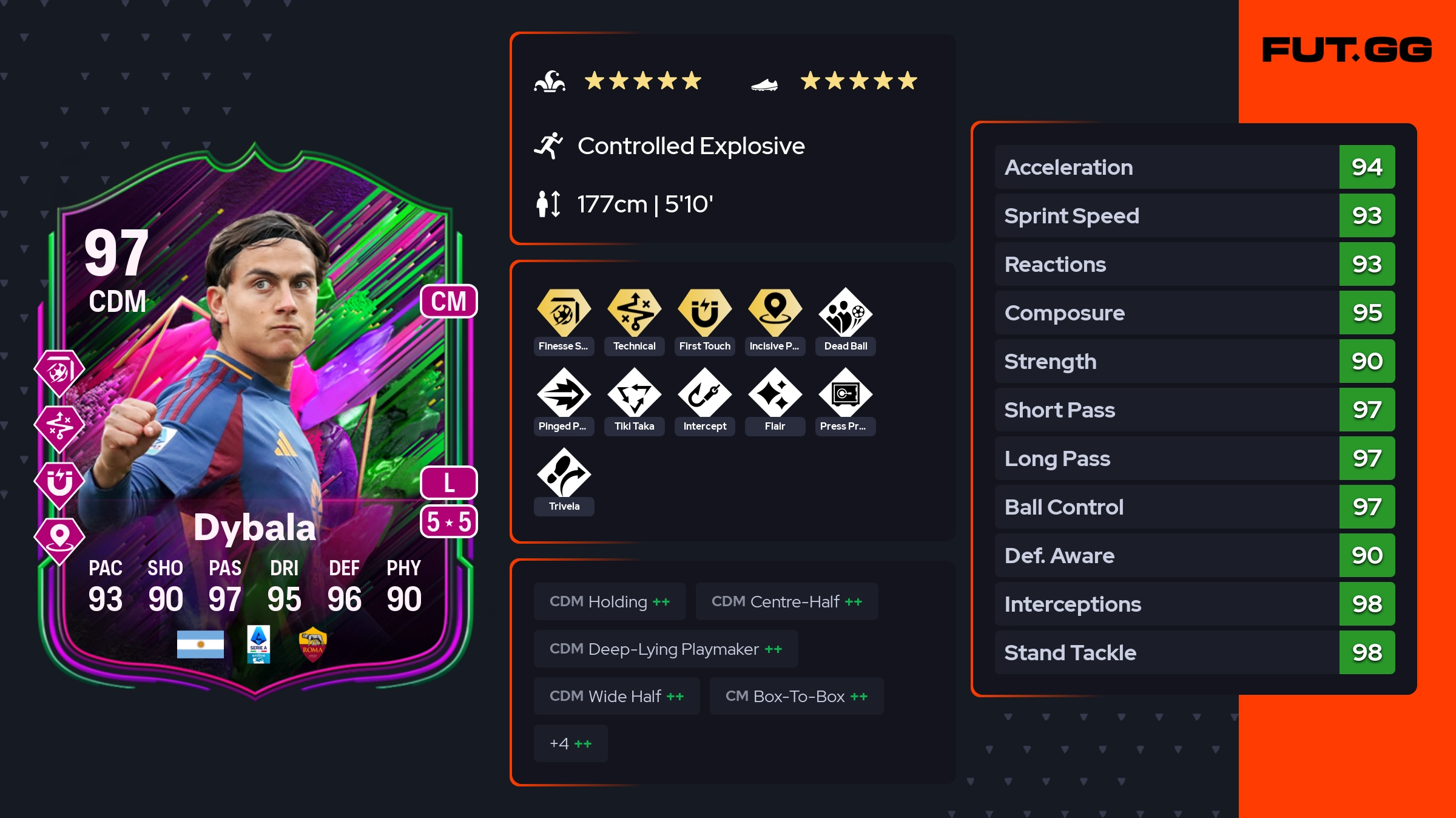Click the First Touch playstyle icon

point(704,313)
